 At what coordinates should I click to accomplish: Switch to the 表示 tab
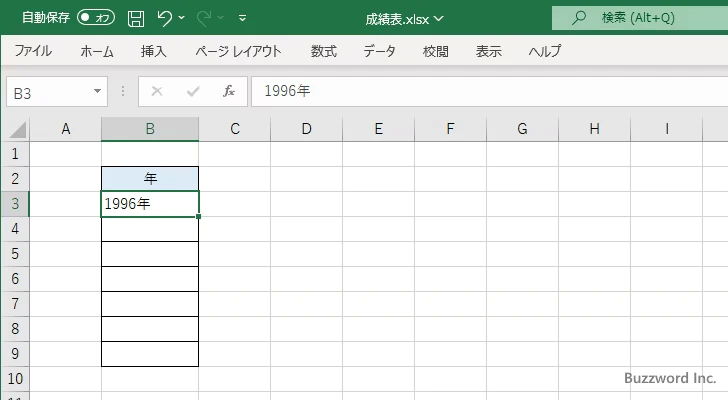pos(488,51)
